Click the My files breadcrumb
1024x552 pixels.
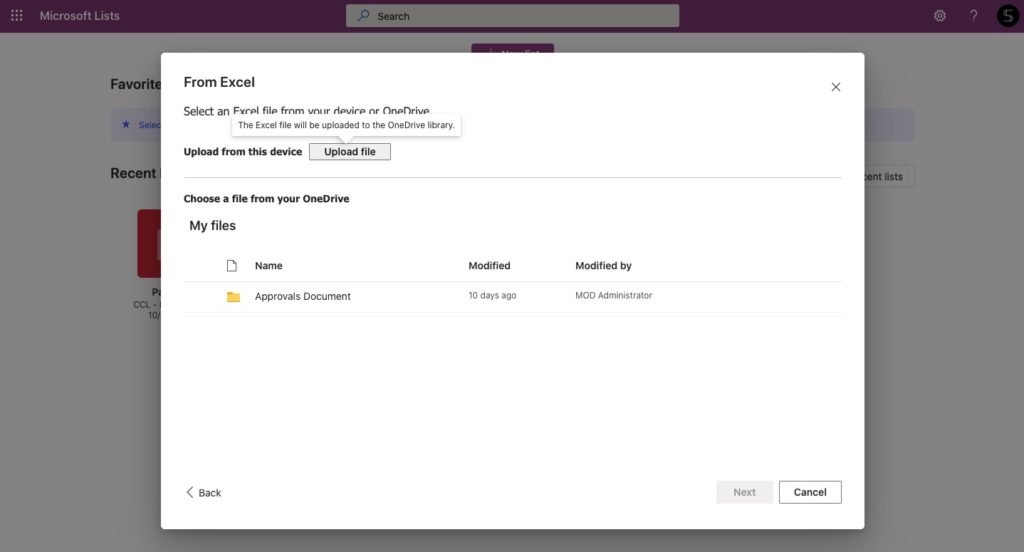click(212, 225)
